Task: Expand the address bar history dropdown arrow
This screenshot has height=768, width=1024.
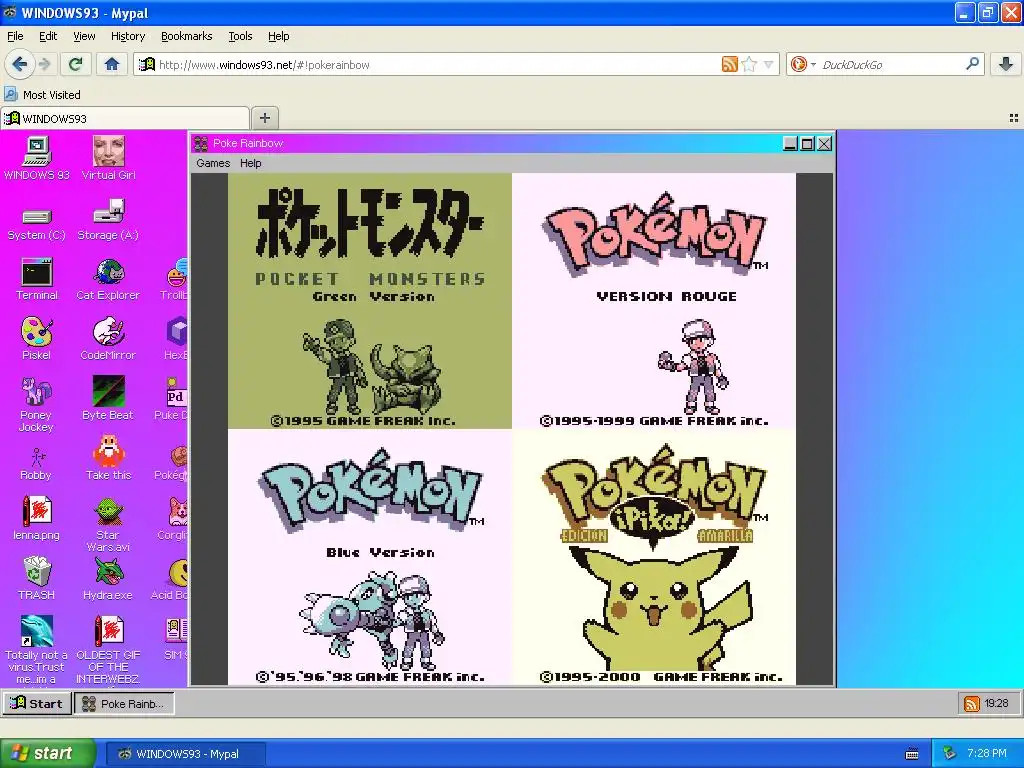Action: pos(769,65)
